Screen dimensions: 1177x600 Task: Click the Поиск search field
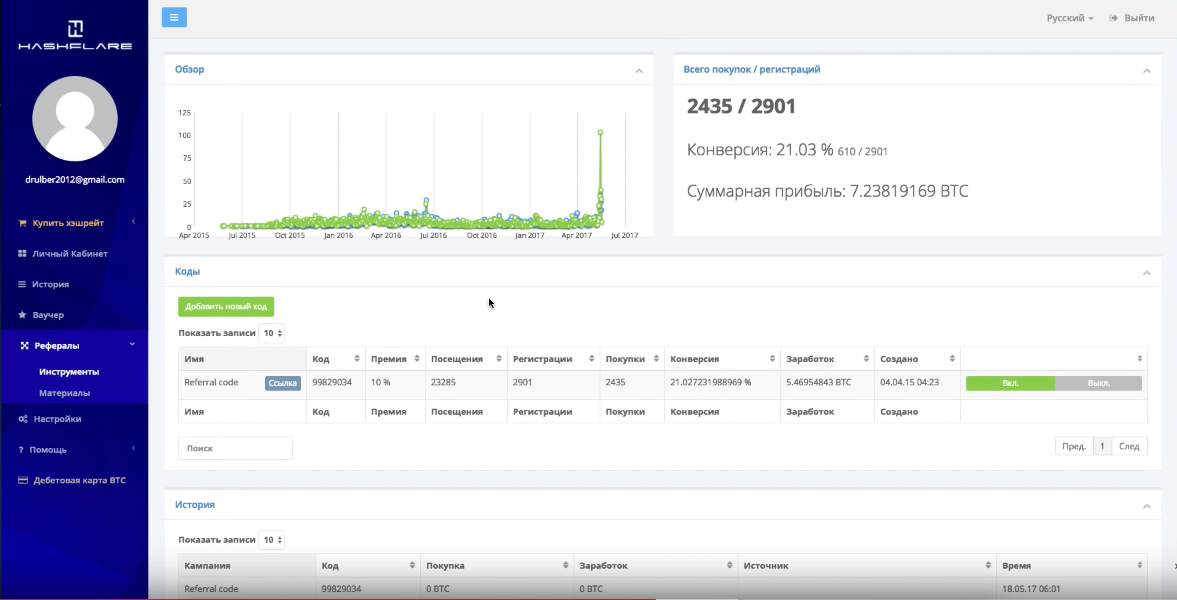pos(235,448)
